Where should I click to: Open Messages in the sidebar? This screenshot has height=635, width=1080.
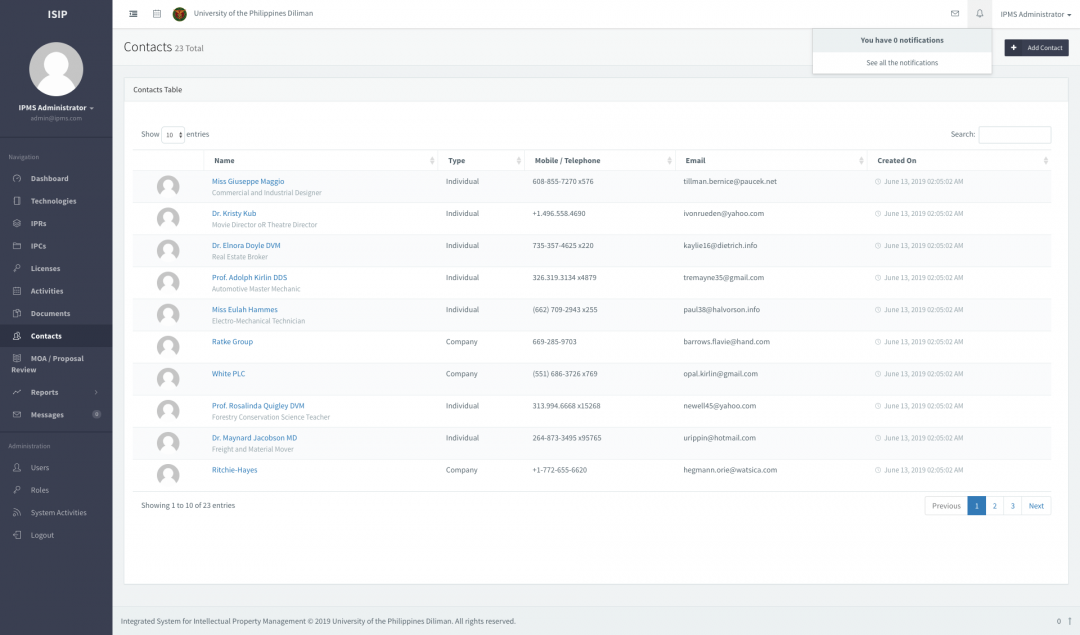pyautogui.click(x=47, y=415)
